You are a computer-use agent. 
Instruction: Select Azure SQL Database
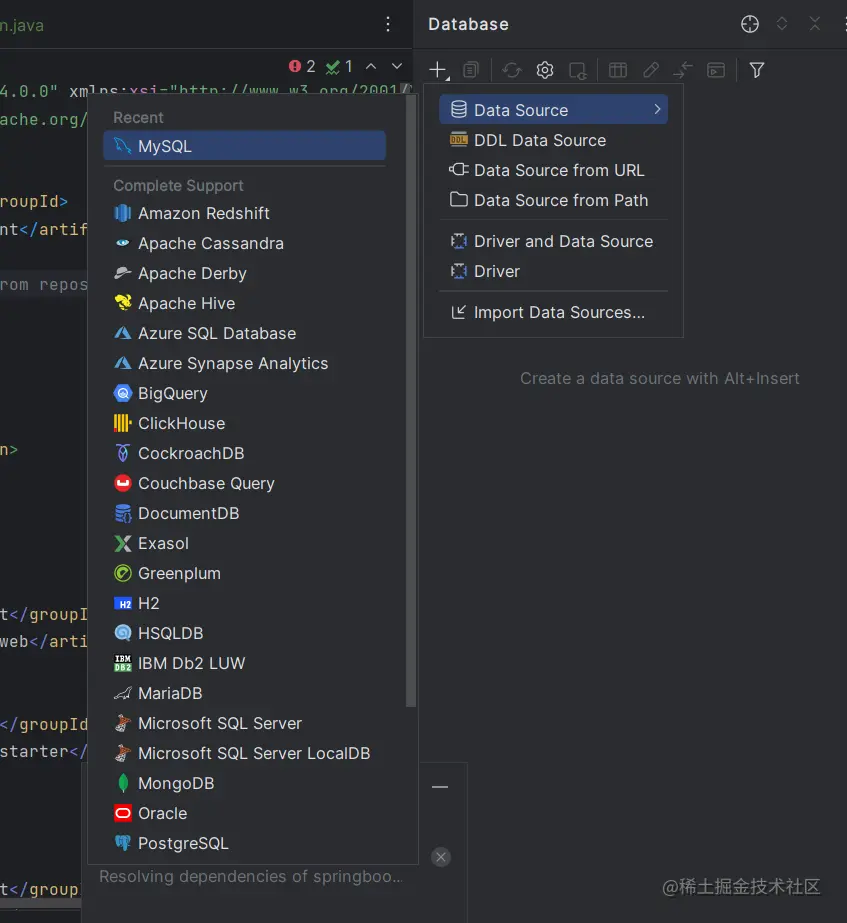pos(244,333)
